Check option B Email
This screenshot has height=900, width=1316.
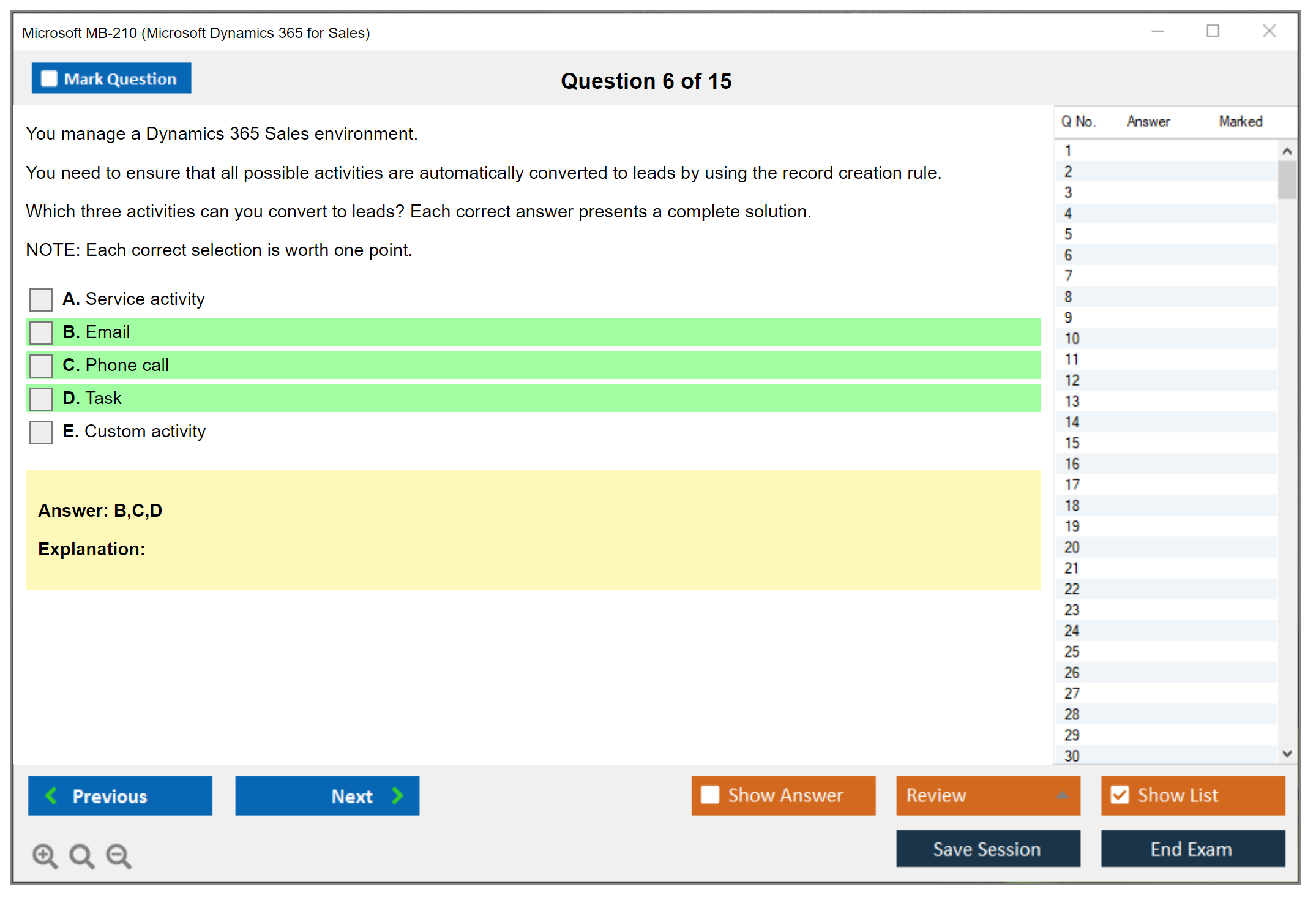41,332
